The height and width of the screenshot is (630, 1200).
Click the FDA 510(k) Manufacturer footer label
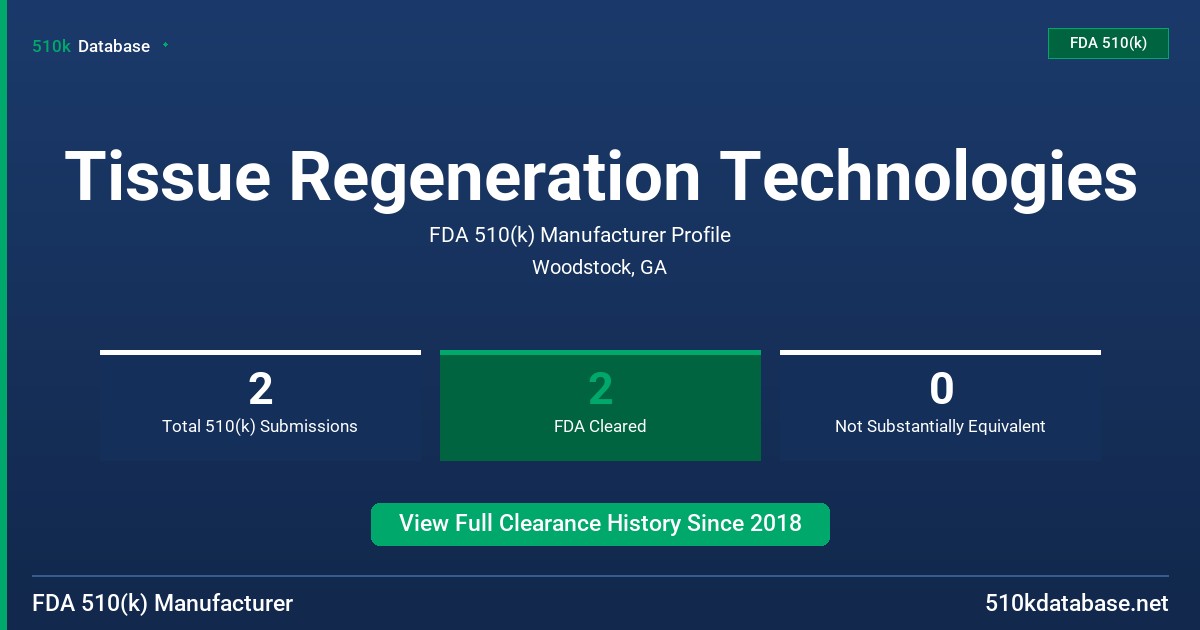tap(163, 603)
